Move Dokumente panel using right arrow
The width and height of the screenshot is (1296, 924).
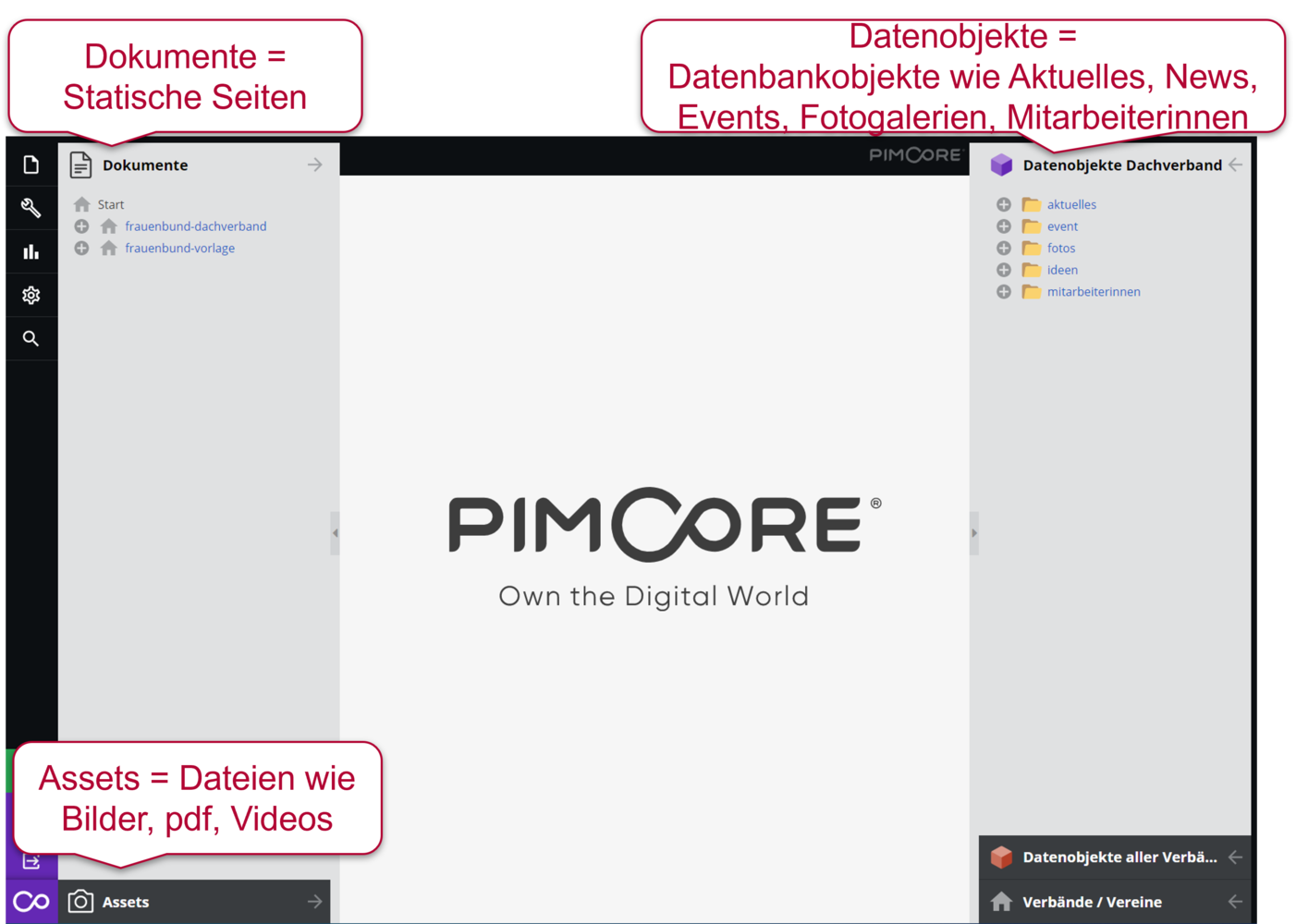(x=314, y=164)
